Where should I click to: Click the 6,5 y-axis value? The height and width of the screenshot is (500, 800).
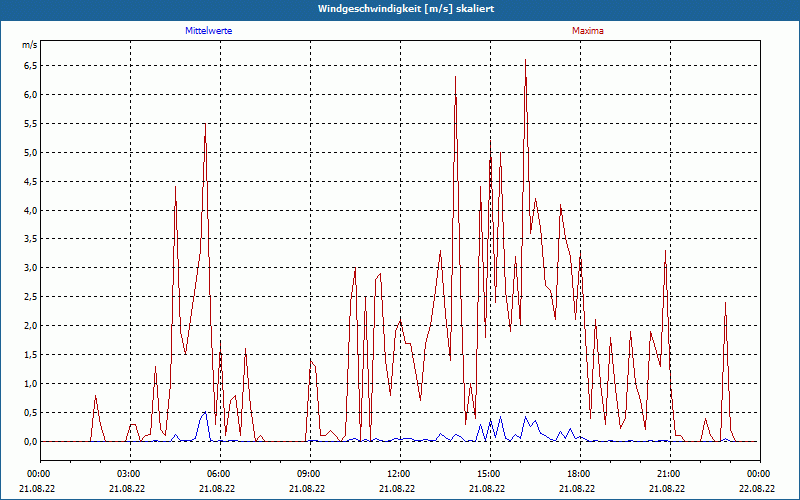point(30,66)
